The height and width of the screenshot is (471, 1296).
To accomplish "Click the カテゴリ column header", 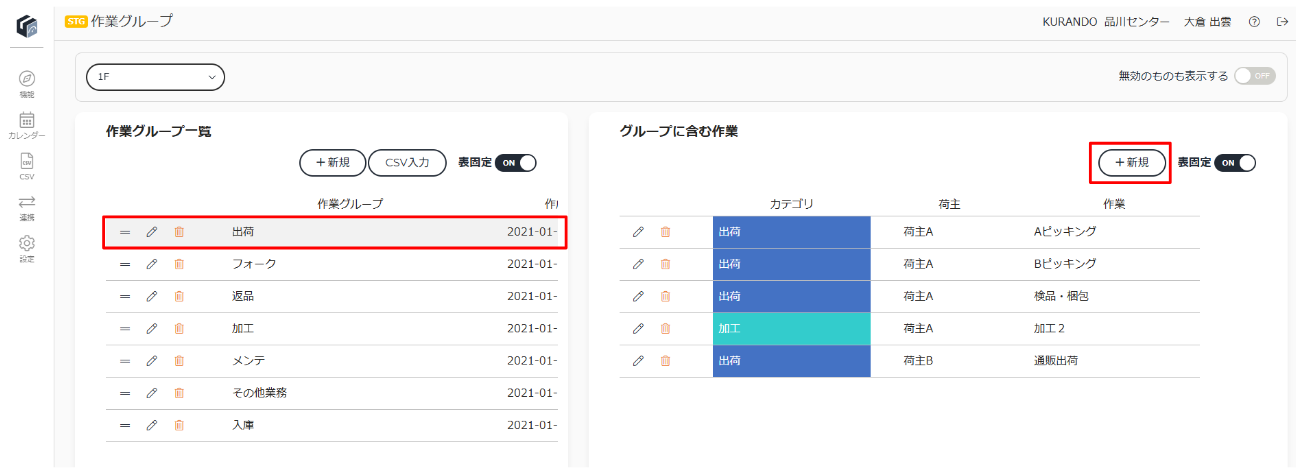I will [x=792, y=204].
